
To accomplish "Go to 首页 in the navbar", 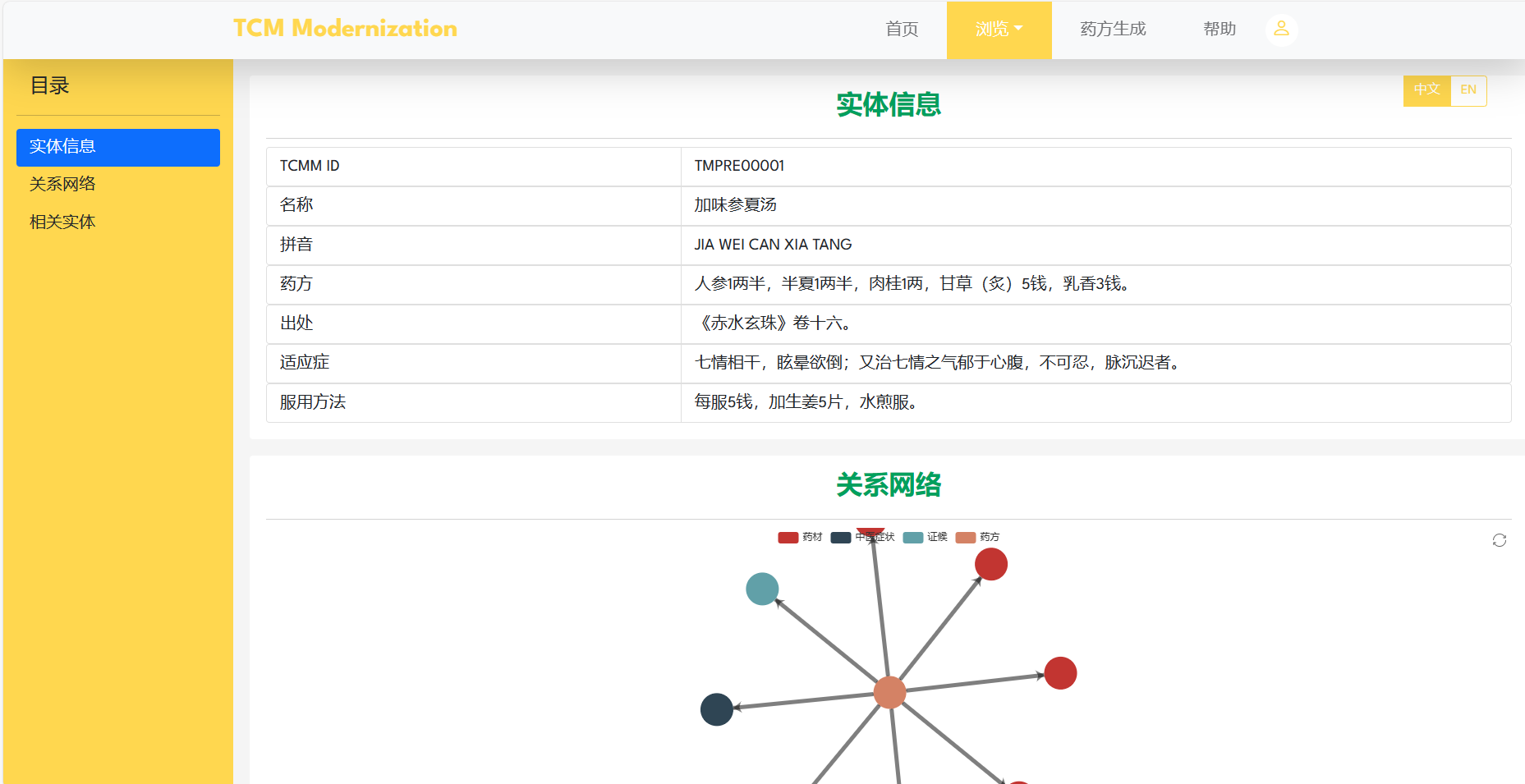I will pos(902,30).
